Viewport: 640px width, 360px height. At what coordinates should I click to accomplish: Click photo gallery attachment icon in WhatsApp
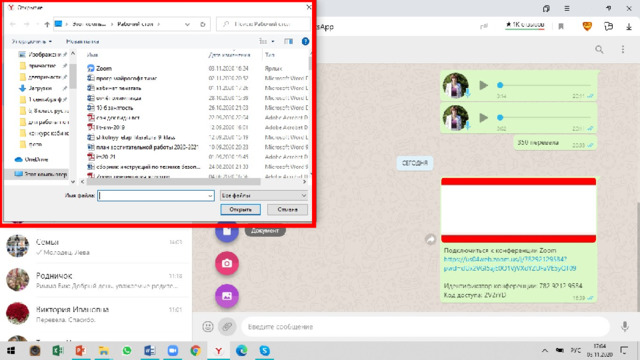click(227, 296)
